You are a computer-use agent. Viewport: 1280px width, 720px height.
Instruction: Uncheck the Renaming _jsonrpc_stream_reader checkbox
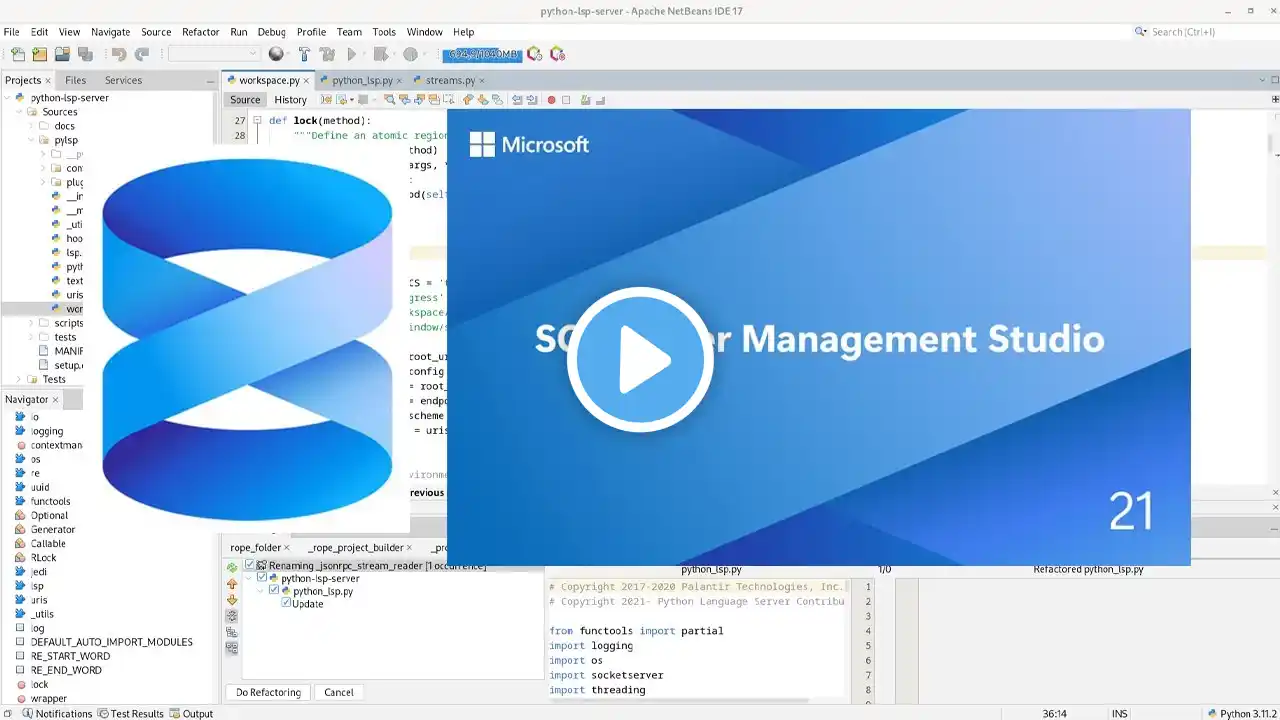250,566
